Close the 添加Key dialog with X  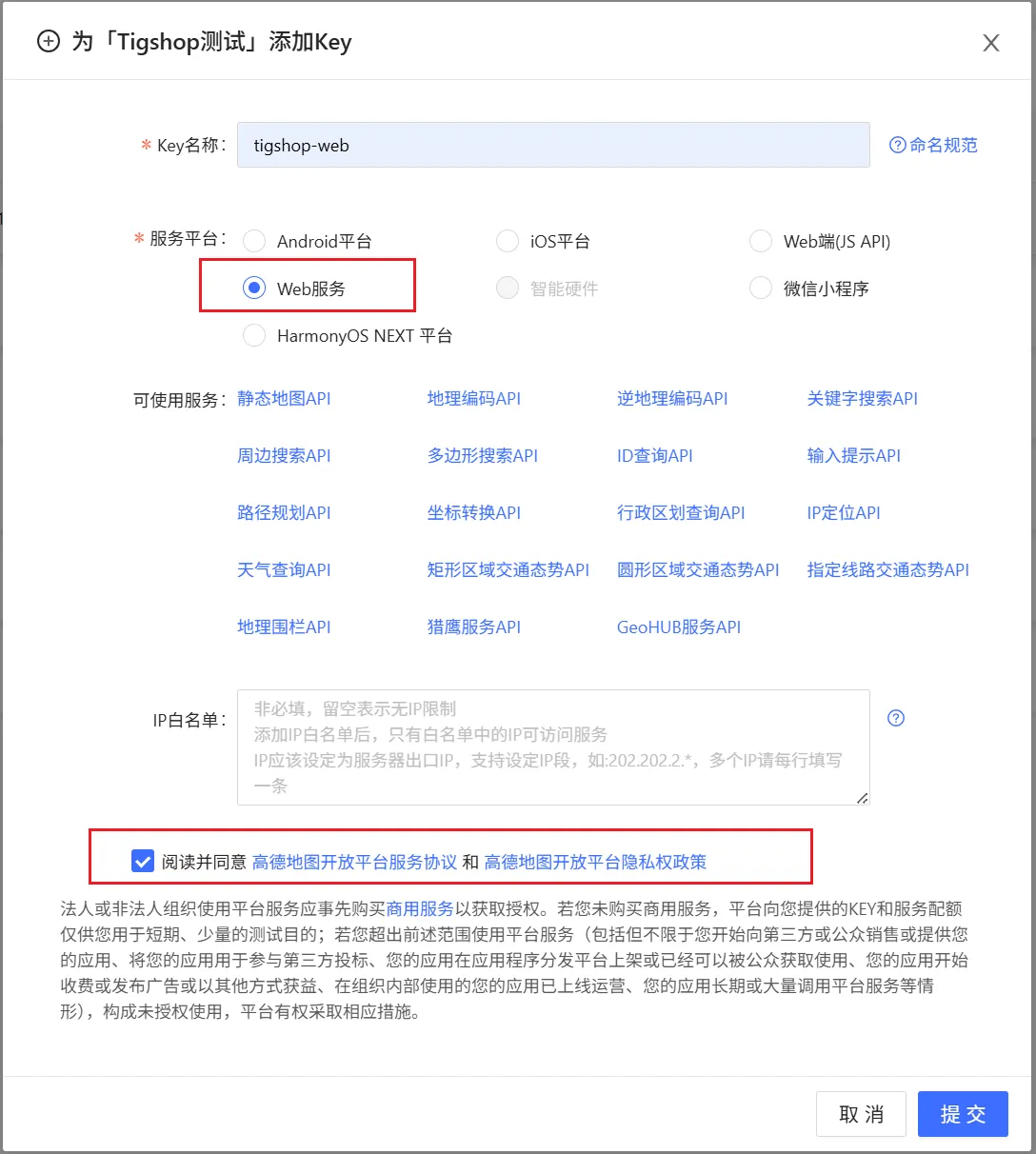coord(990,43)
